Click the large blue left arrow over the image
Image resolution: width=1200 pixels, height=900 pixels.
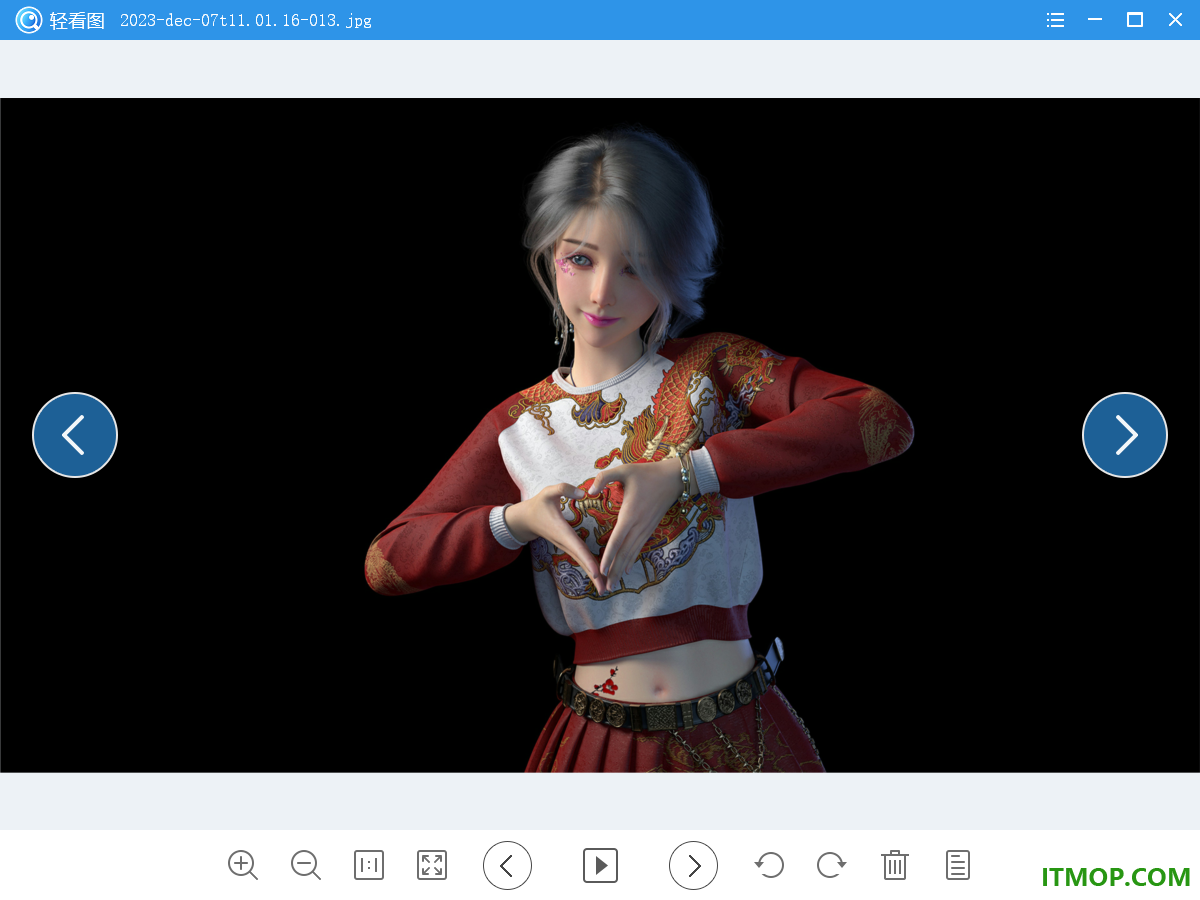[x=75, y=435]
